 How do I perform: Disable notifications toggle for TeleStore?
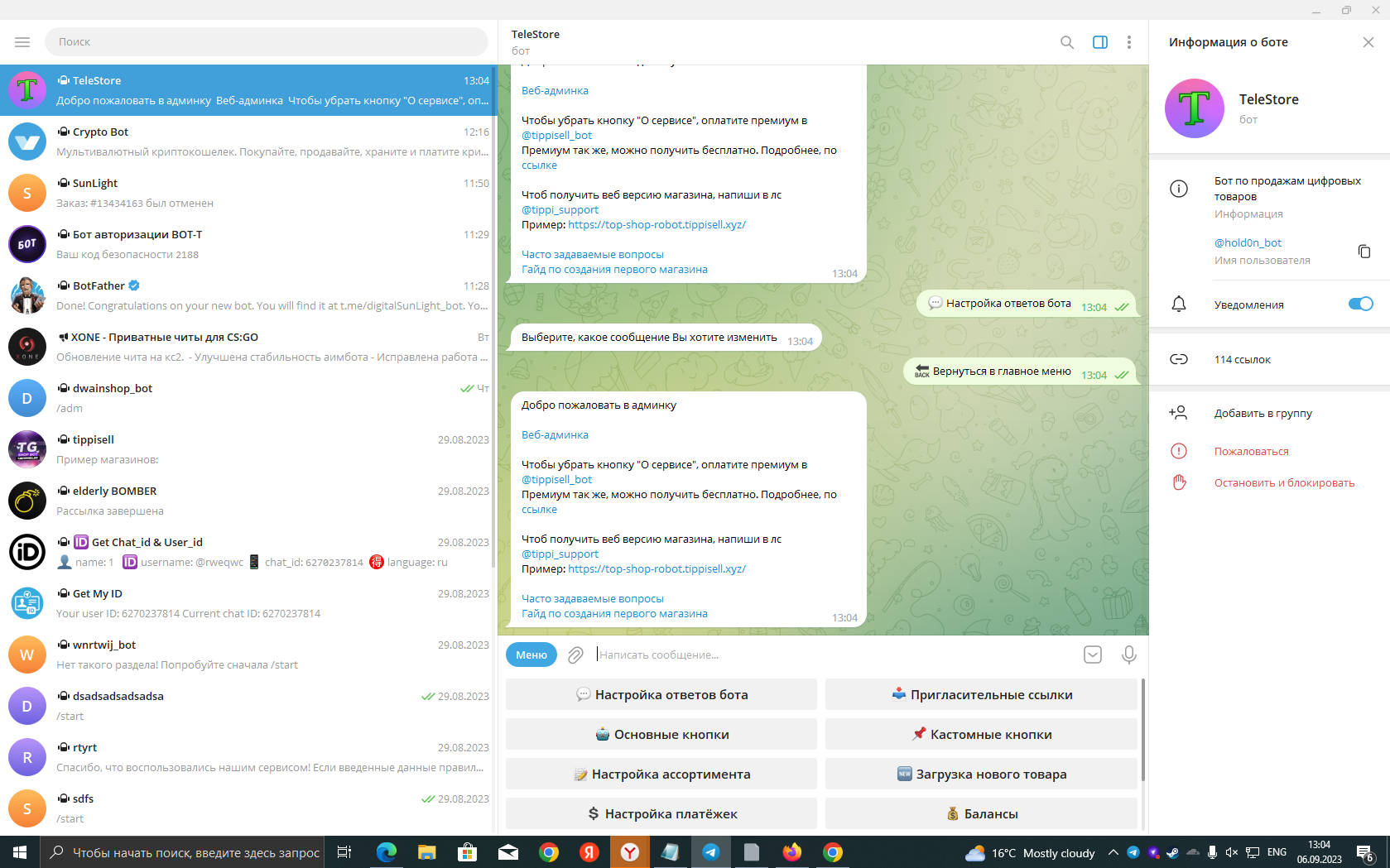pos(1361,304)
